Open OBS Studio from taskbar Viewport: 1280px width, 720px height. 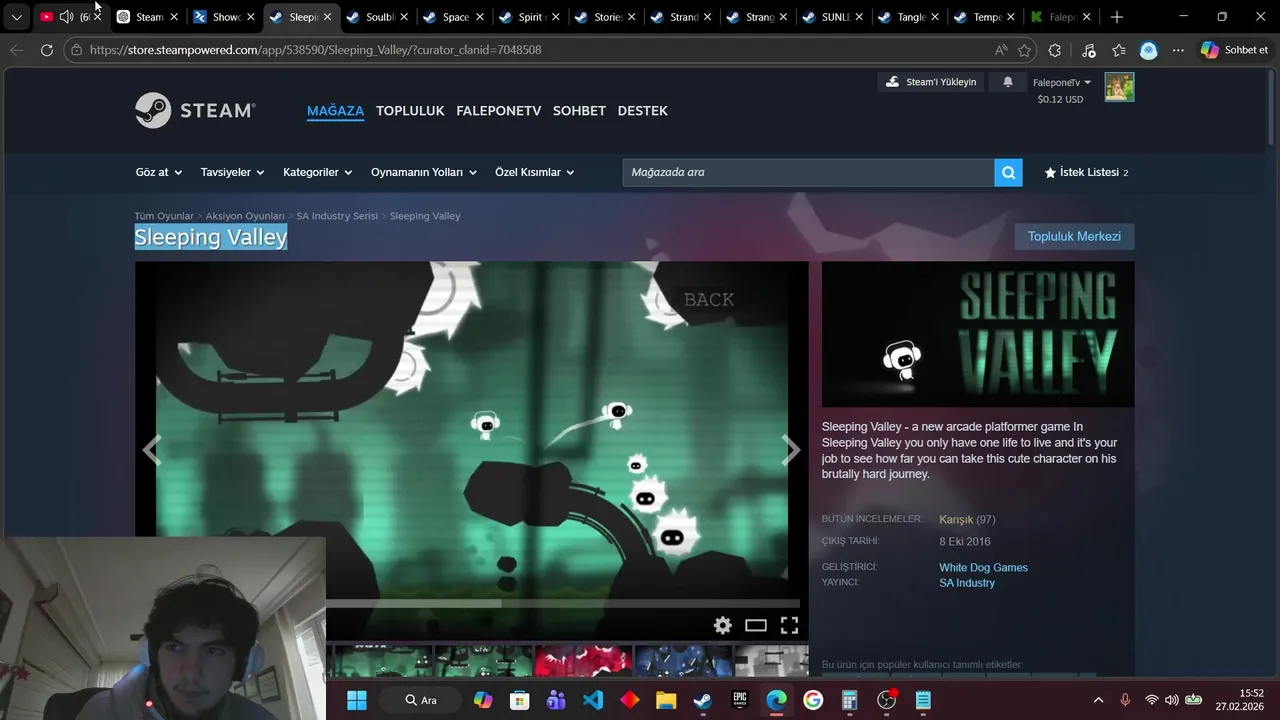887,700
